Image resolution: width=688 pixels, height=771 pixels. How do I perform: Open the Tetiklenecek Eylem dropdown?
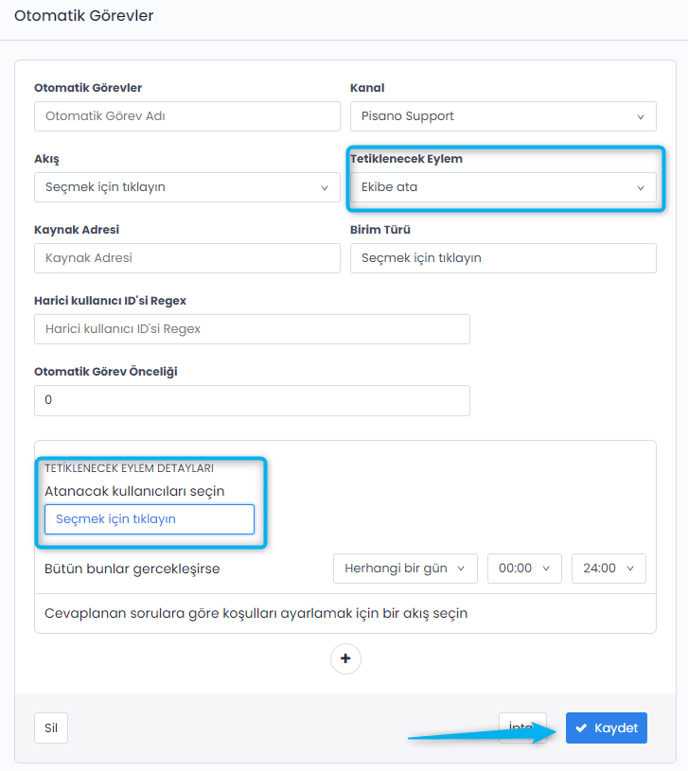(503, 187)
